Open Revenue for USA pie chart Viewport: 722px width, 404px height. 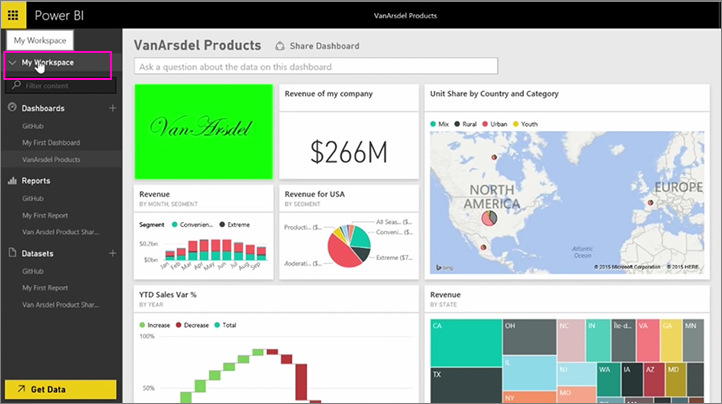coord(349,232)
